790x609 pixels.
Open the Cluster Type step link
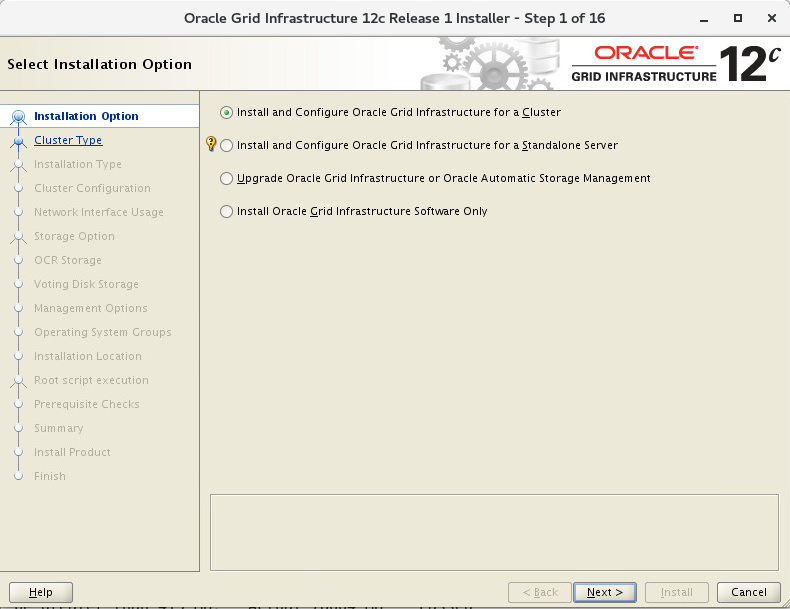click(x=68, y=140)
